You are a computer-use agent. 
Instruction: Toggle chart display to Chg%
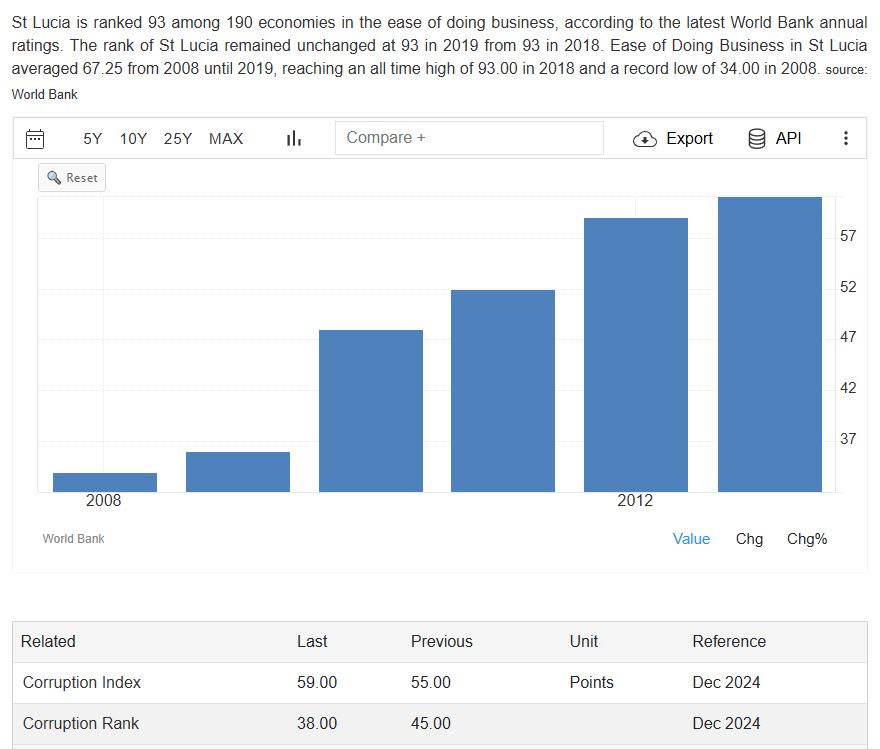[x=807, y=539]
